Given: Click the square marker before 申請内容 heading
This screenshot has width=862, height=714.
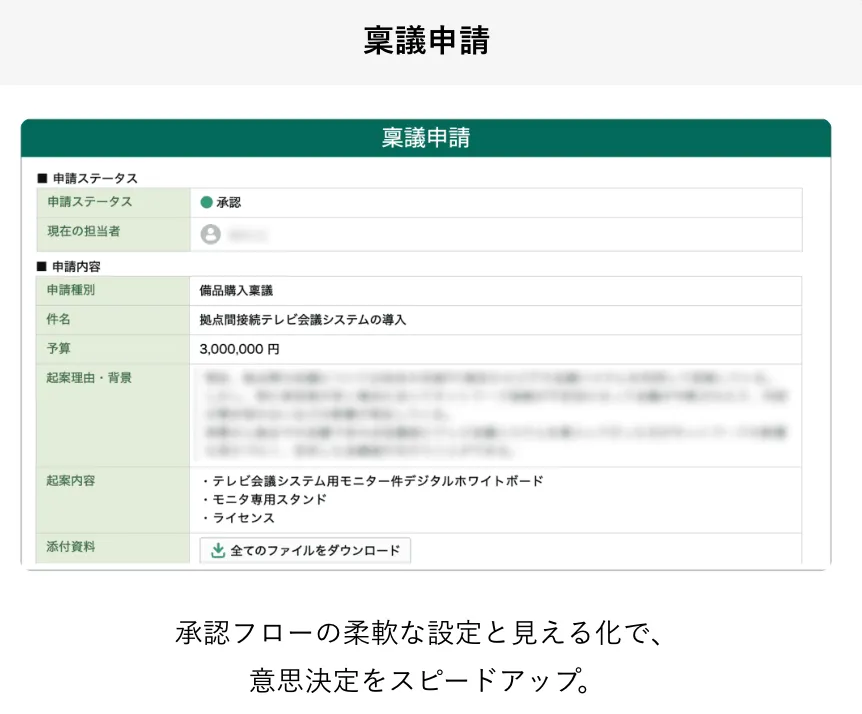Looking at the screenshot, I should point(41,265).
